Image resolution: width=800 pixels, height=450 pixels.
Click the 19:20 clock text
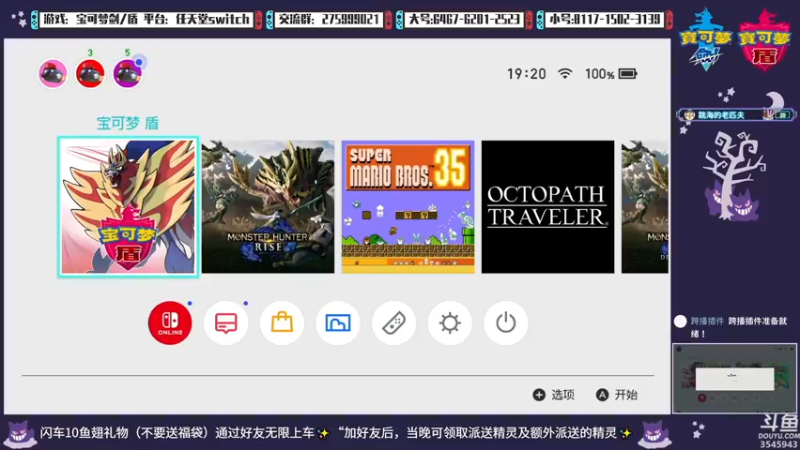[527, 74]
